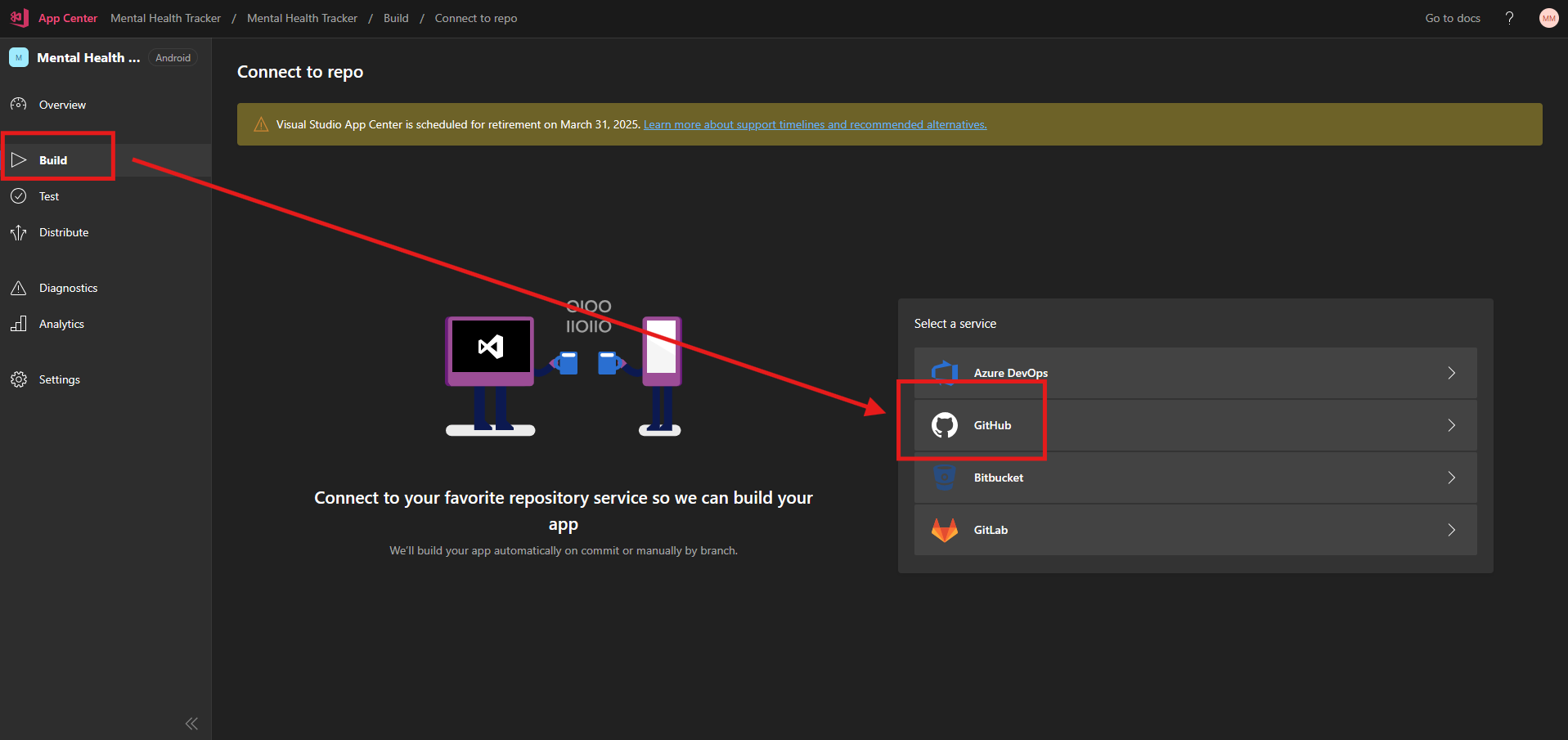The height and width of the screenshot is (740, 1568).
Task: Click the Distribute branching arrows icon
Action: (x=19, y=232)
